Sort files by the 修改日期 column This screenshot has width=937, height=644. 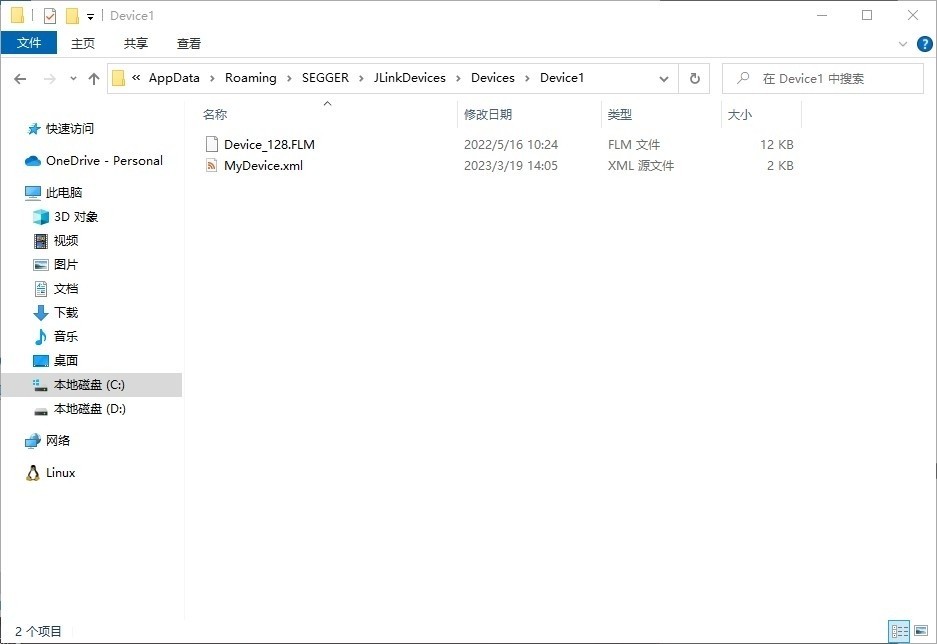pyautogui.click(x=488, y=115)
